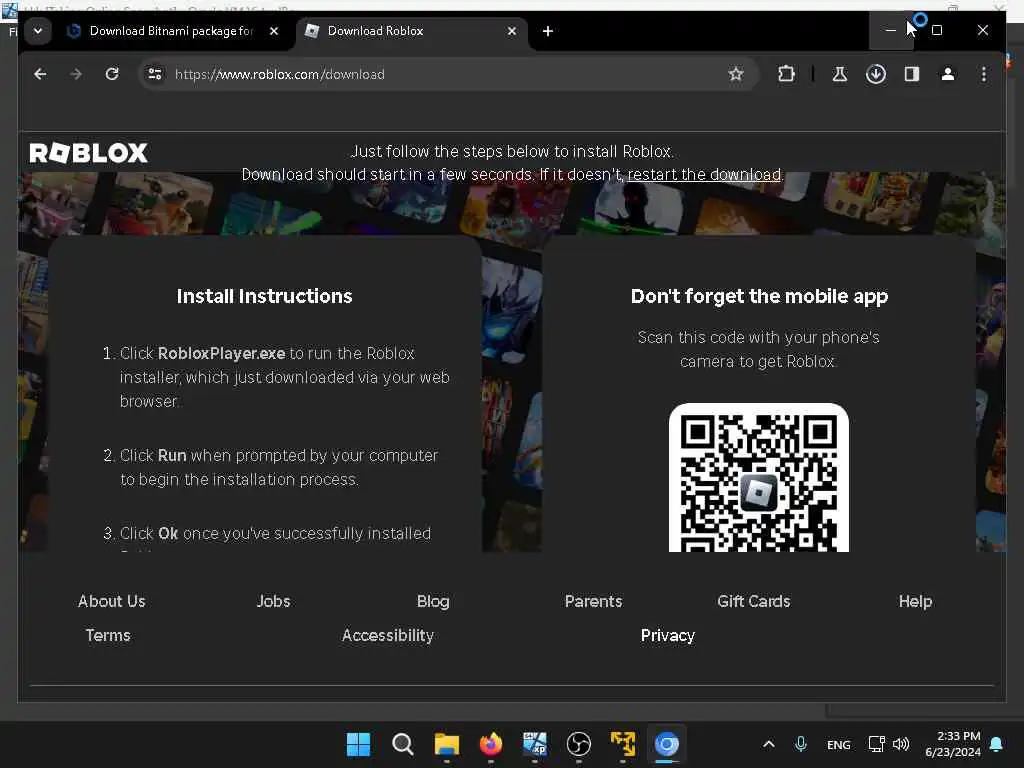Go back to the previous page

coord(40,74)
